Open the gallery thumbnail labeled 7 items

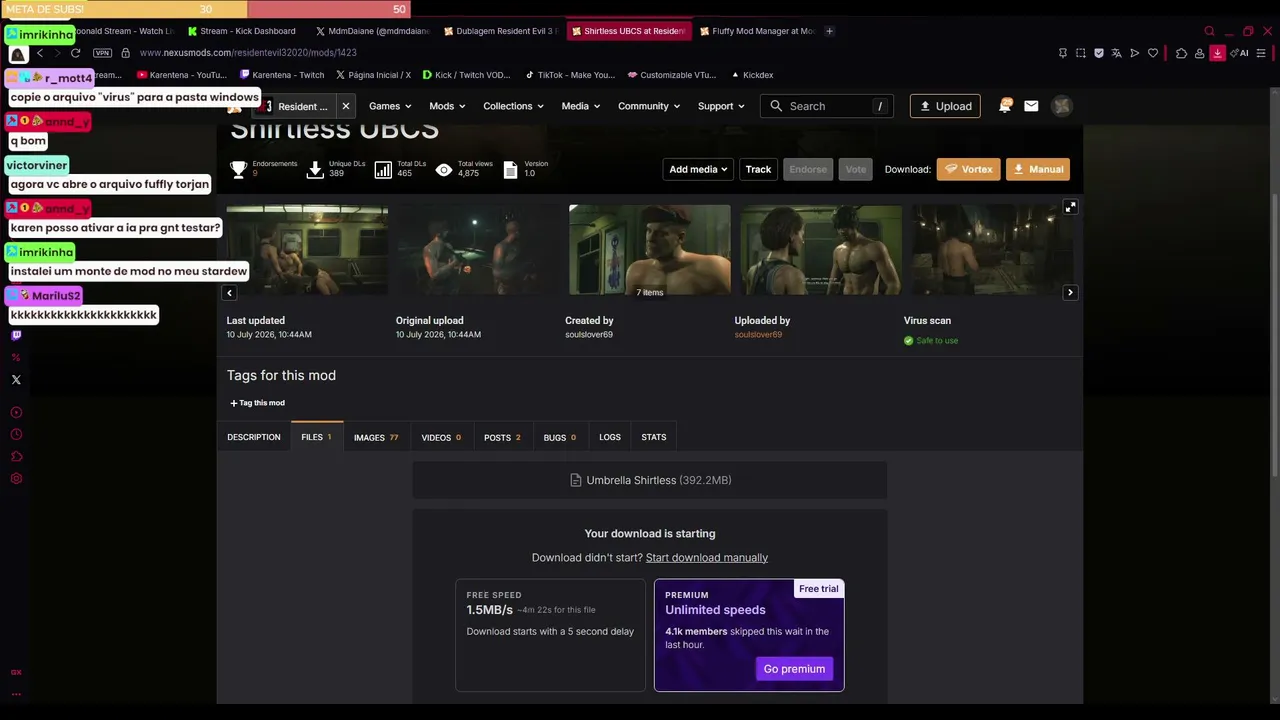pos(650,250)
